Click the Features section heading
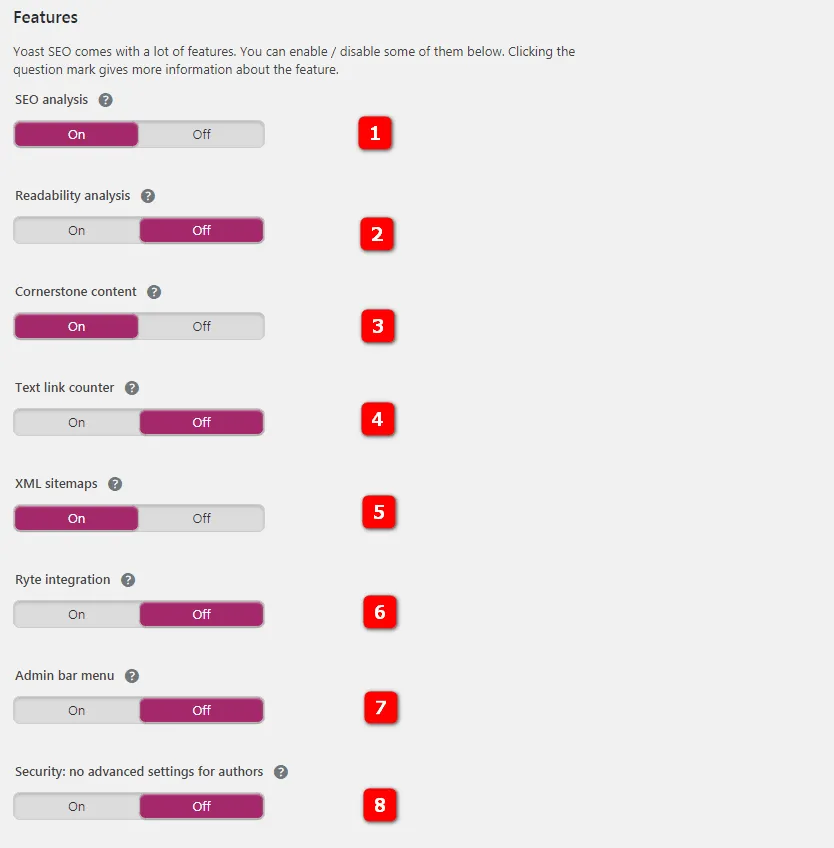The image size is (834, 848). click(x=44, y=17)
